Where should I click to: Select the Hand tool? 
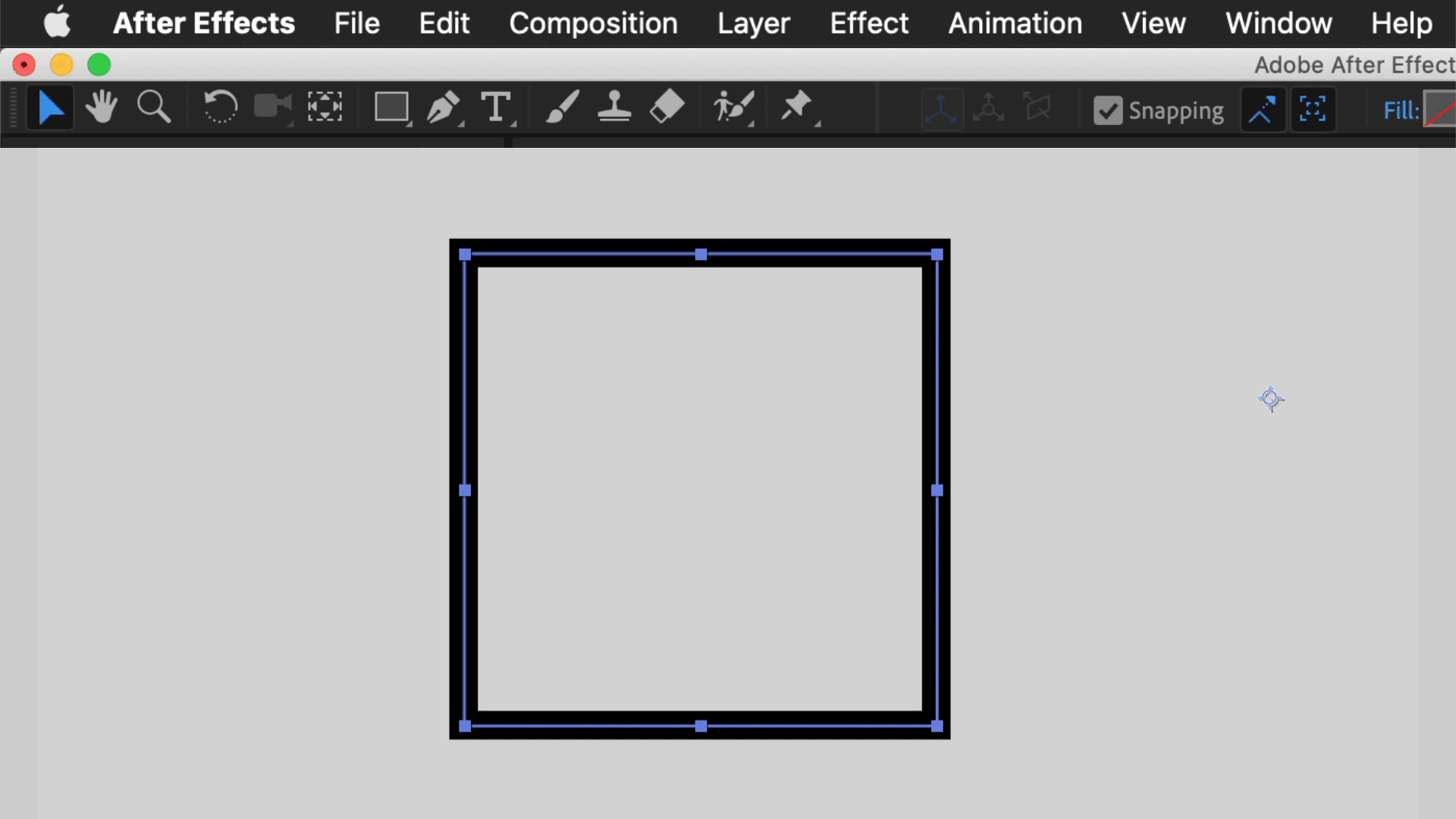coord(101,108)
